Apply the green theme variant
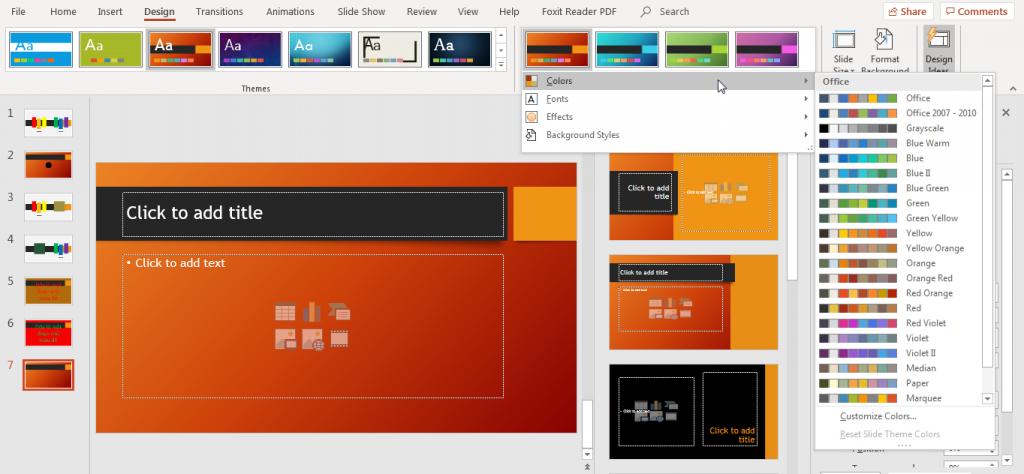The image size is (1024, 474). click(x=697, y=49)
